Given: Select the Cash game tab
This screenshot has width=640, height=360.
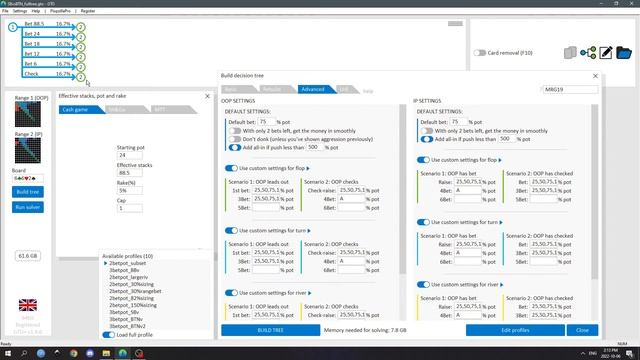Looking at the screenshot, I should (x=79, y=110).
